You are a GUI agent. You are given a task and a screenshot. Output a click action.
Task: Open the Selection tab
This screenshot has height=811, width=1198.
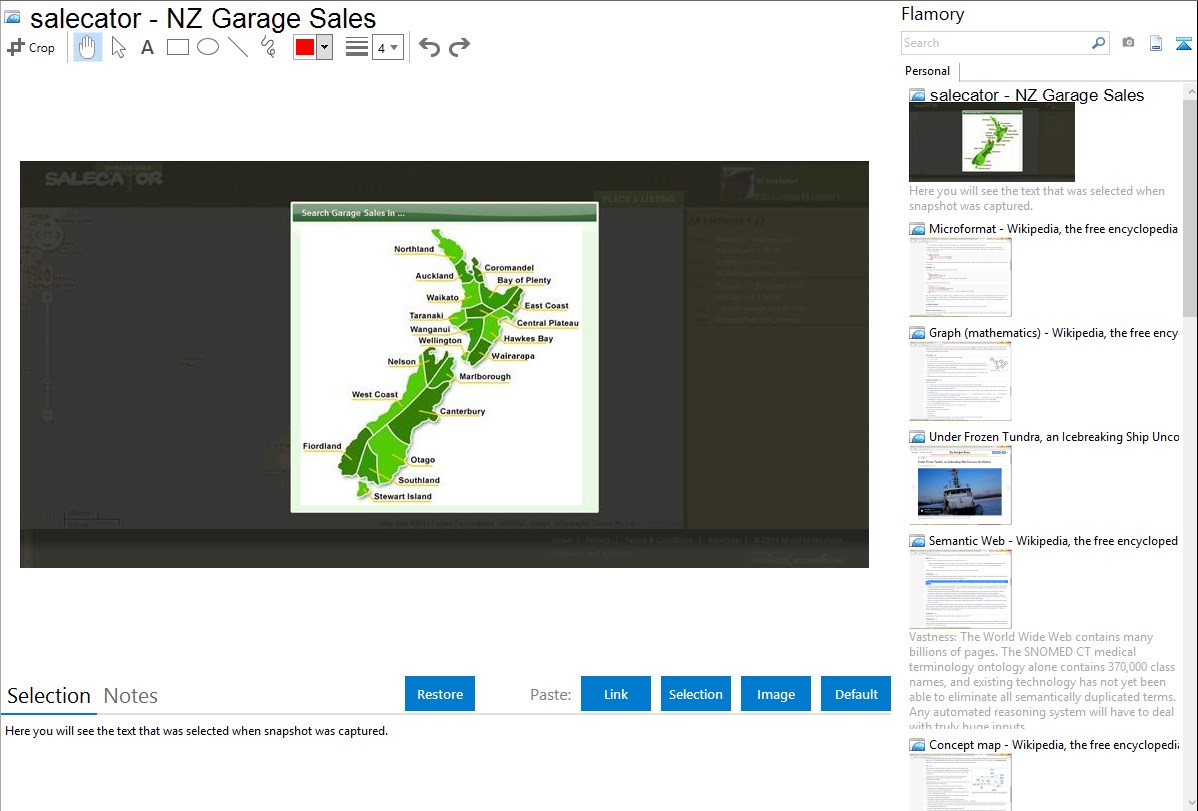click(x=49, y=696)
